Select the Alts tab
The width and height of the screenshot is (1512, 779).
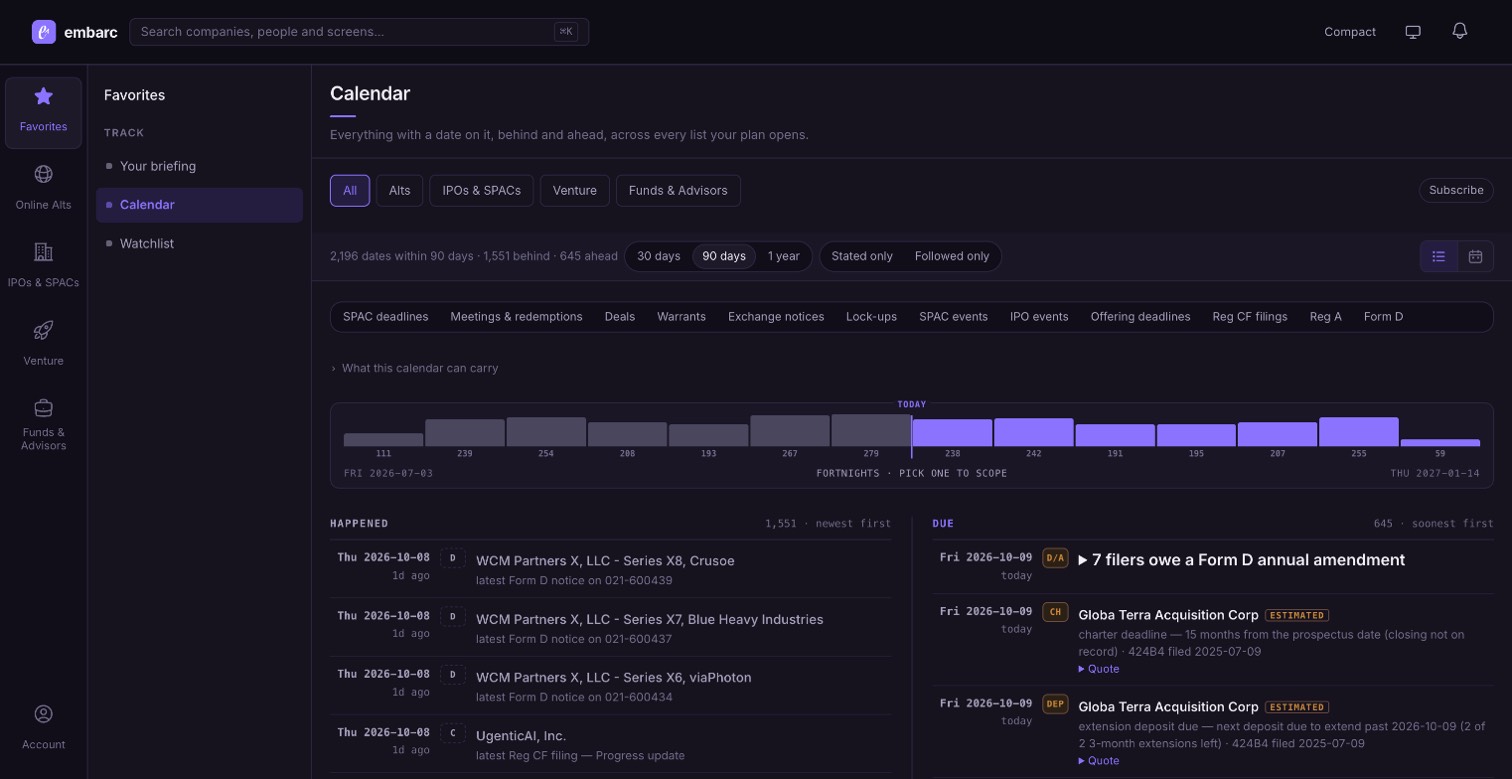400,190
